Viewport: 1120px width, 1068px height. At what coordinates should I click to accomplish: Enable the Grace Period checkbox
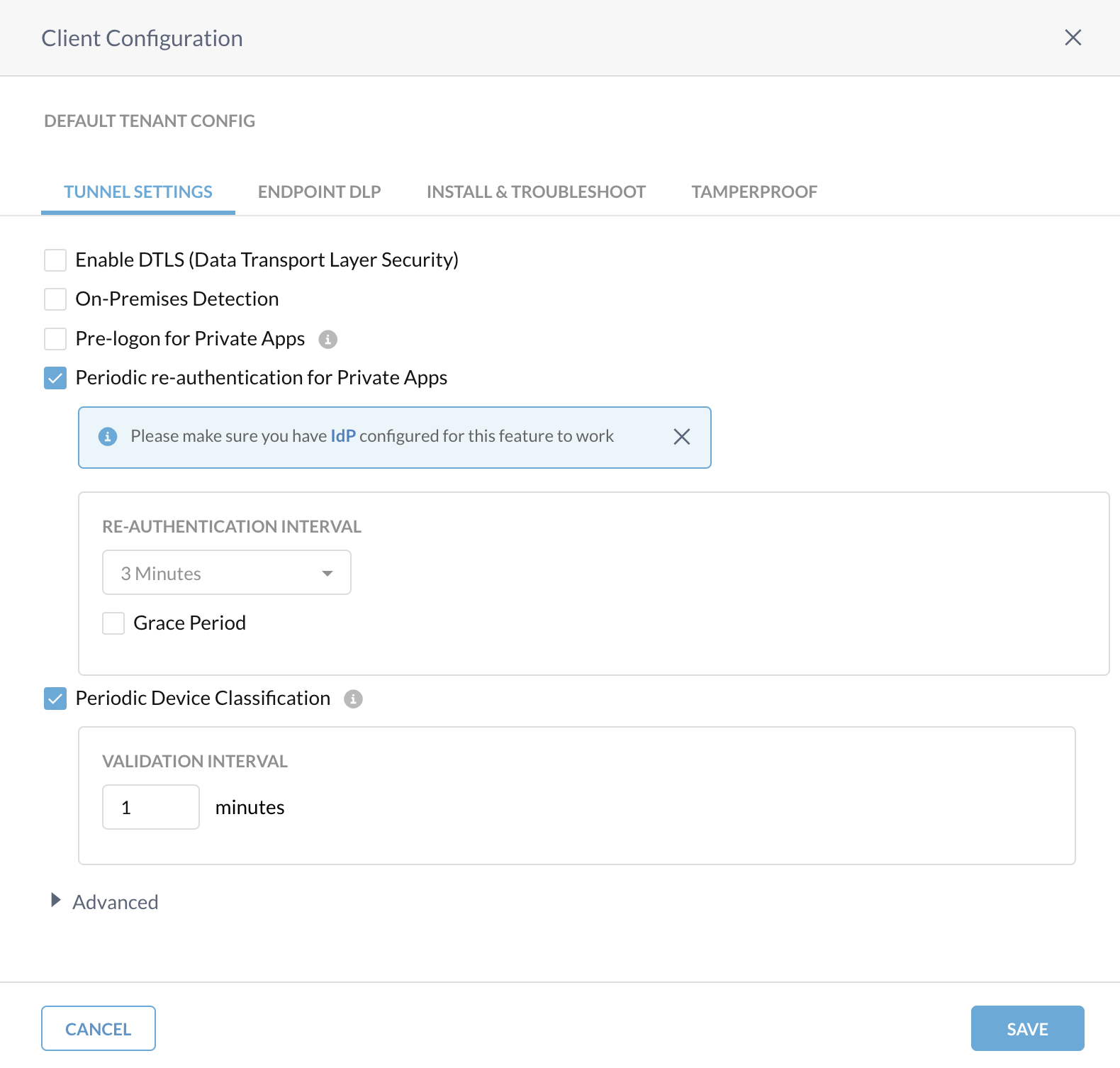[x=113, y=623]
